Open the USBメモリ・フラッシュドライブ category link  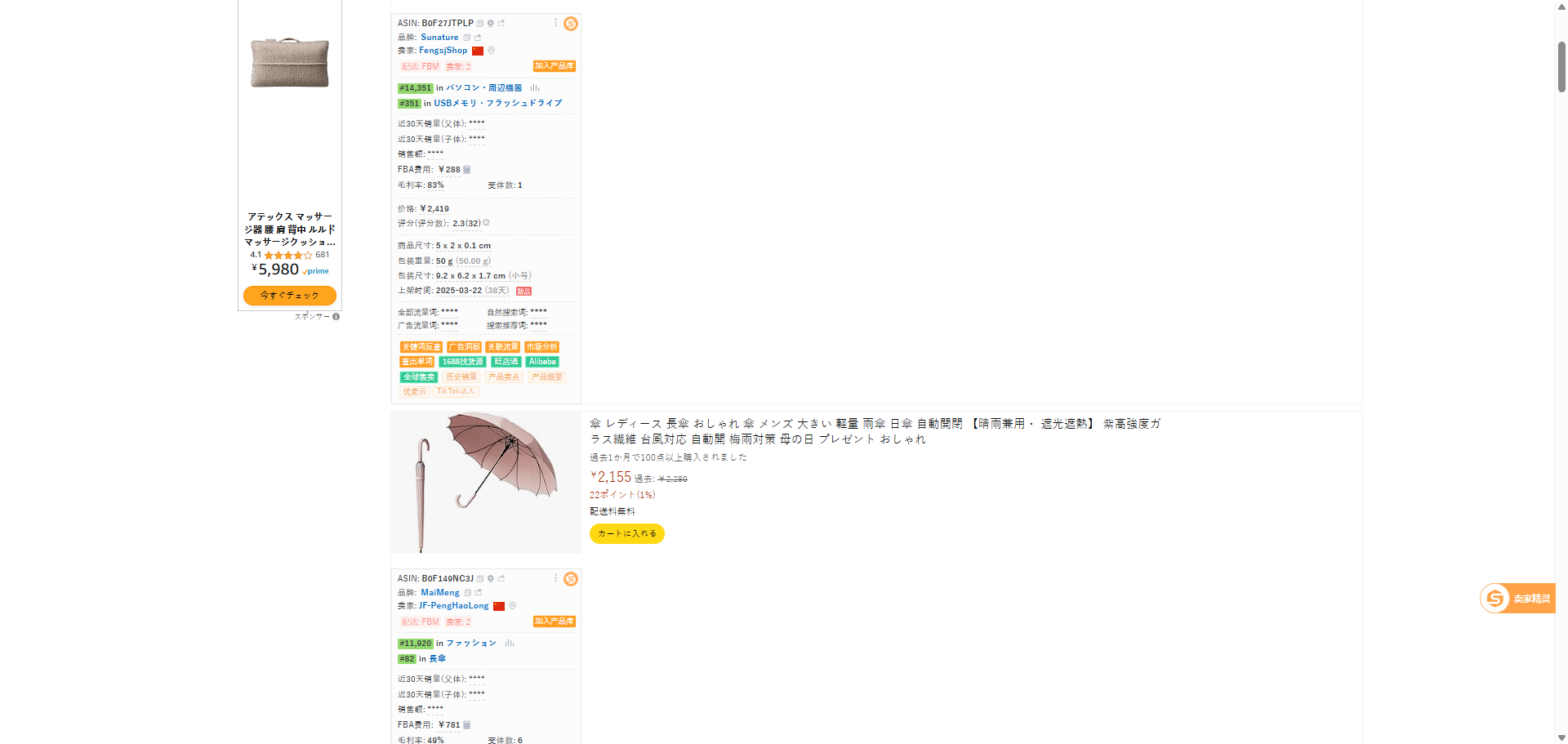pos(498,104)
